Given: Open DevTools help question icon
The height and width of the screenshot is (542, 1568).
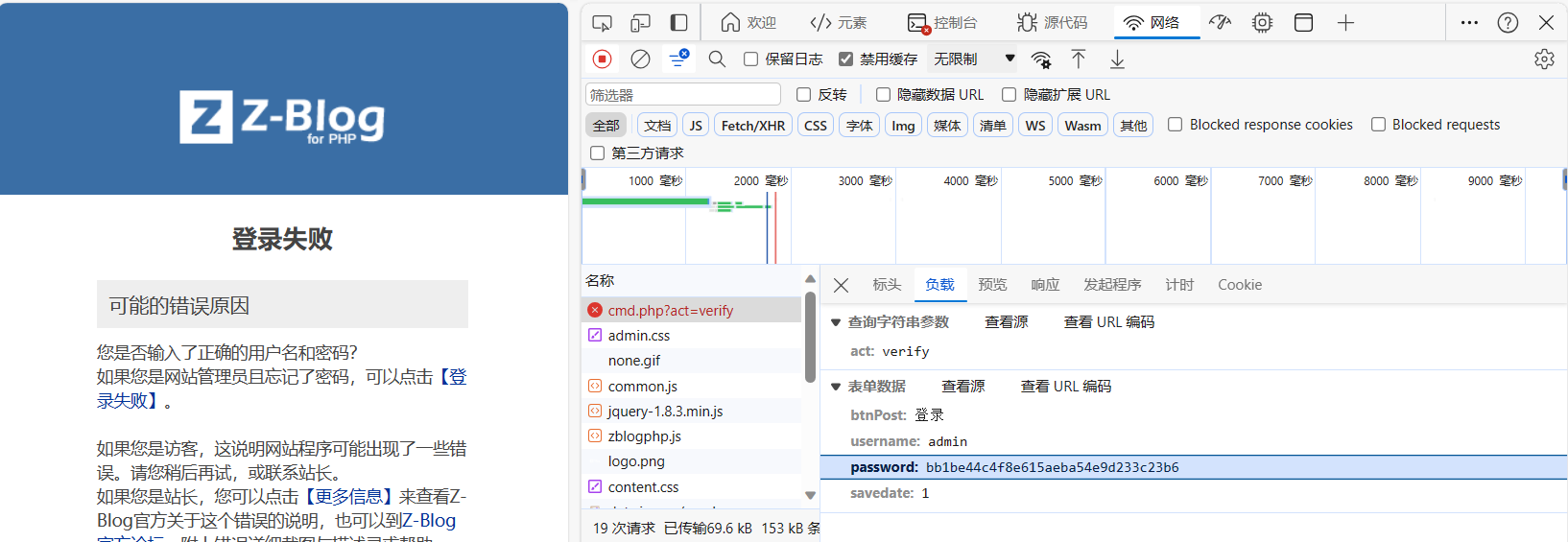Looking at the screenshot, I should [x=1508, y=22].
